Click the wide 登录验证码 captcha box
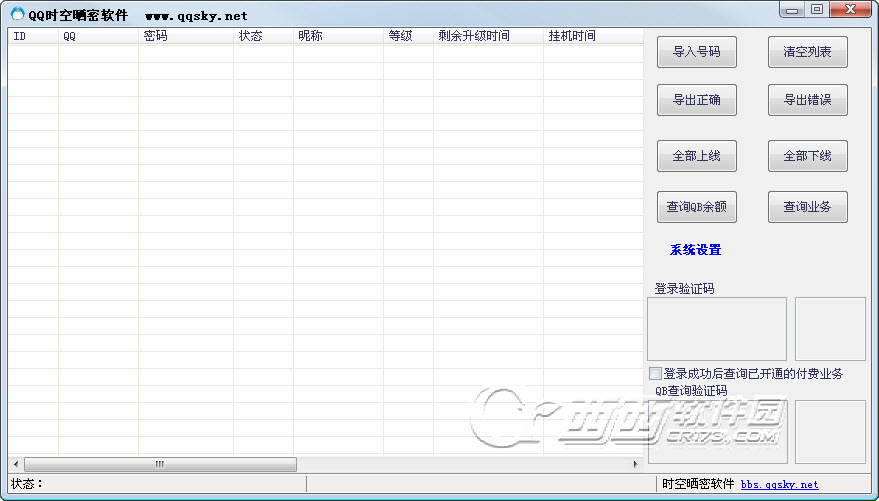This screenshot has height=501, width=879. [717, 329]
